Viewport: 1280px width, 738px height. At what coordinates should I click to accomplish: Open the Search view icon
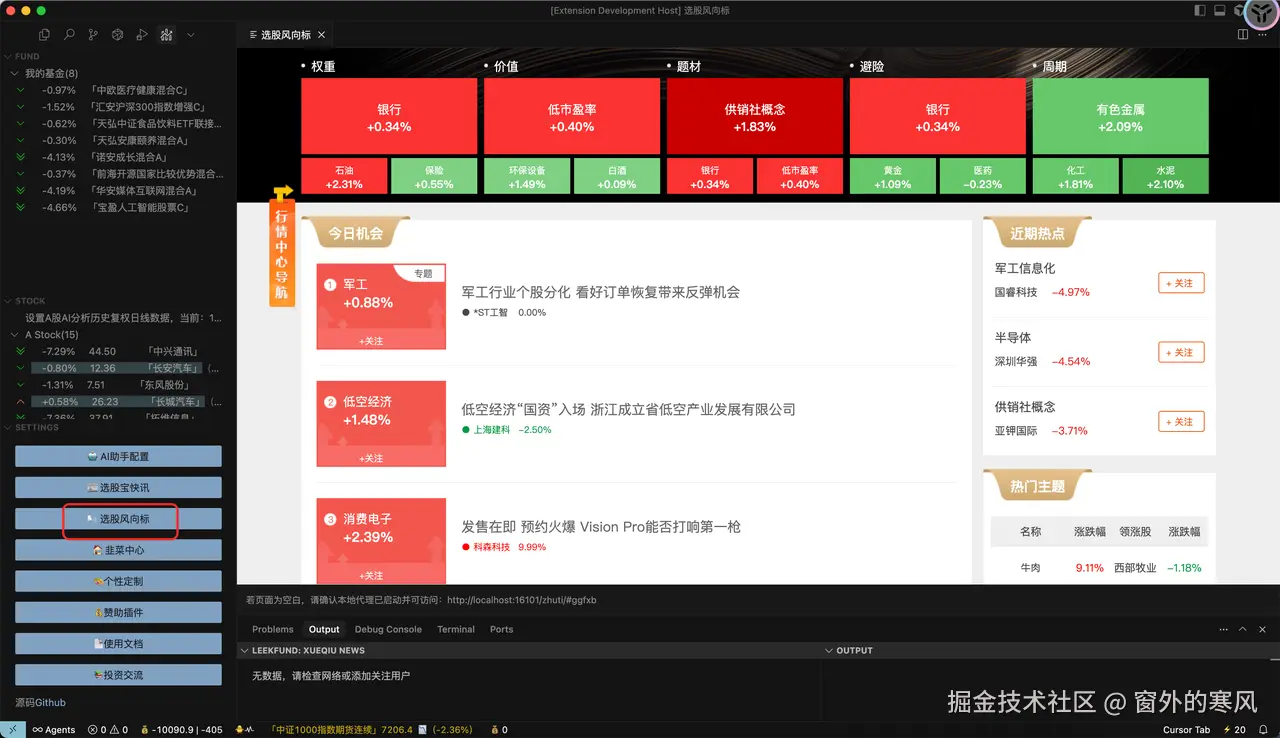(69, 33)
